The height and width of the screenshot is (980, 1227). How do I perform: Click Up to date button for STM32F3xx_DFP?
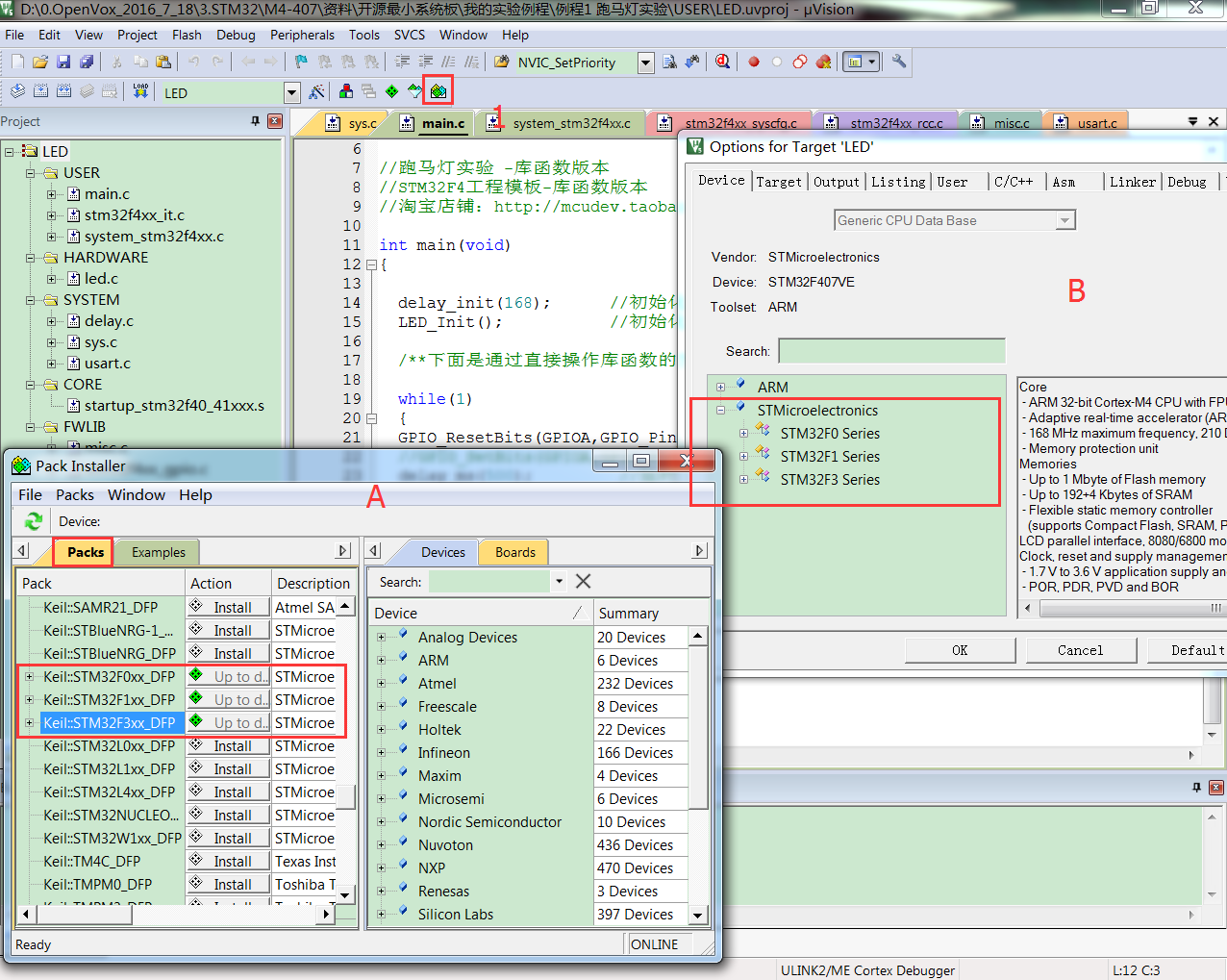[228, 722]
